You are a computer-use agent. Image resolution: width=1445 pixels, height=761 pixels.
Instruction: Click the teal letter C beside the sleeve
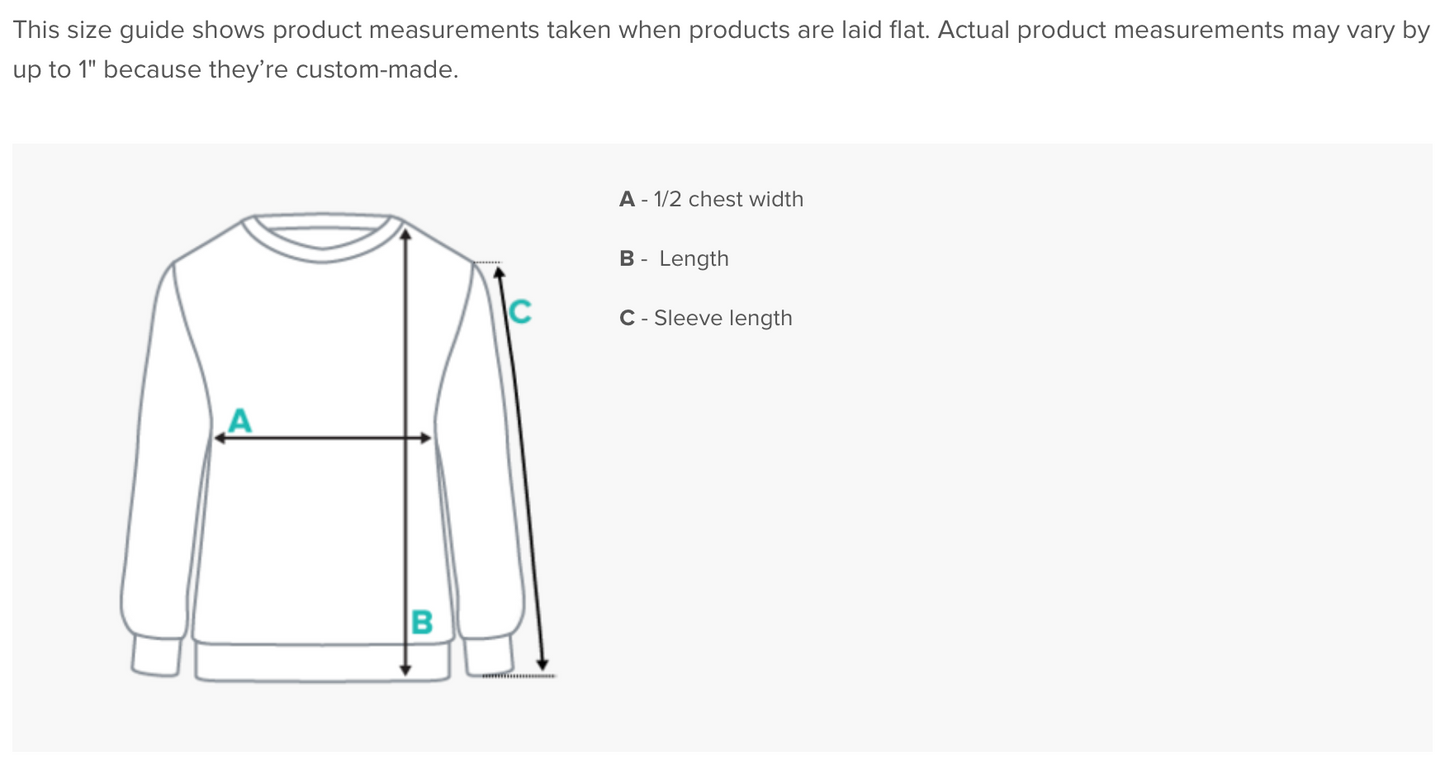coord(520,312)
